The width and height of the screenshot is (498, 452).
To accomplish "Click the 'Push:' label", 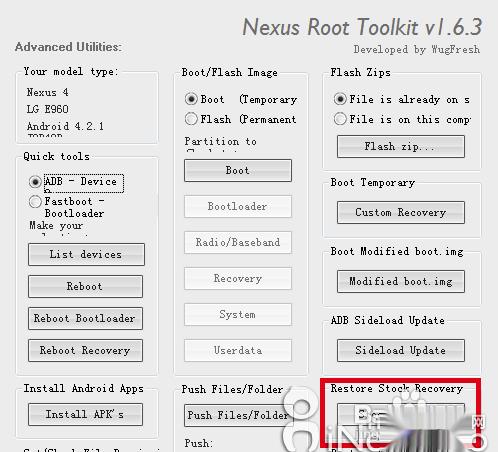I will (x=199, y=443).
